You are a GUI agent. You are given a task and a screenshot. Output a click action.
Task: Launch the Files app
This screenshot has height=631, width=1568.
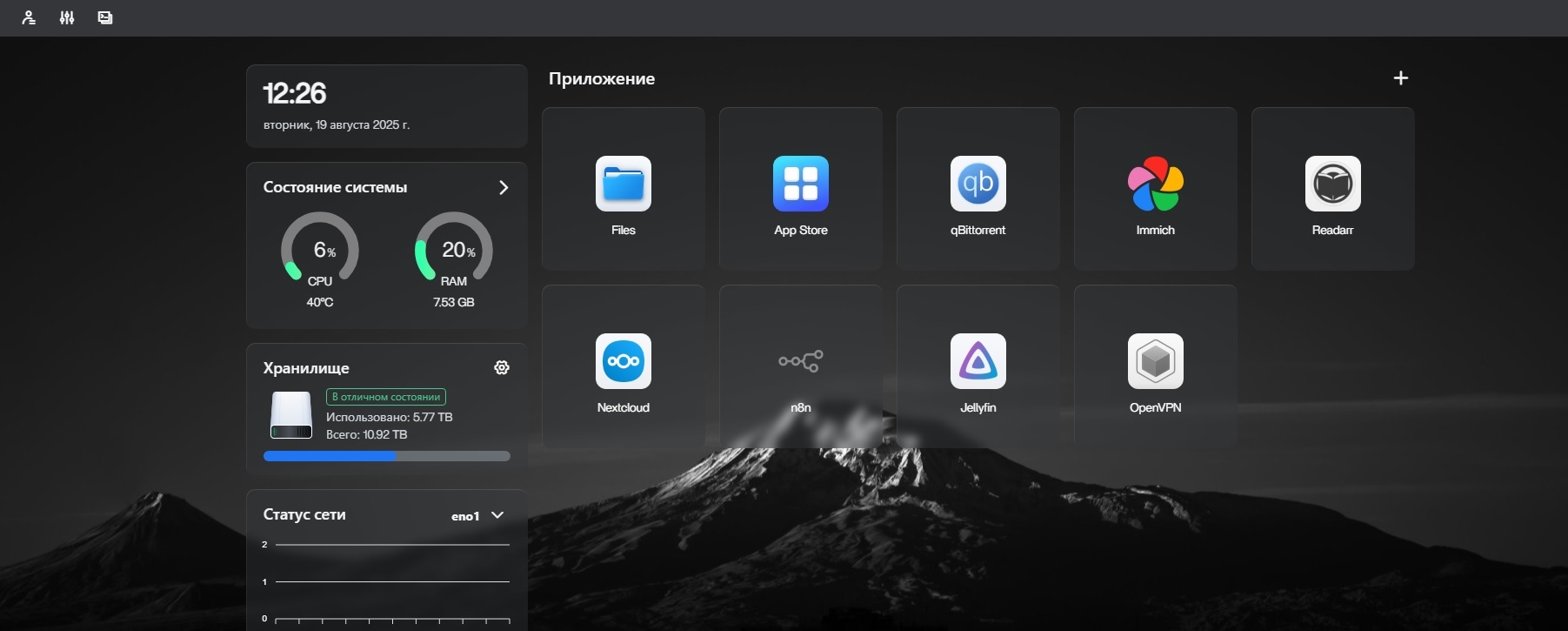(x=624, y=189)
